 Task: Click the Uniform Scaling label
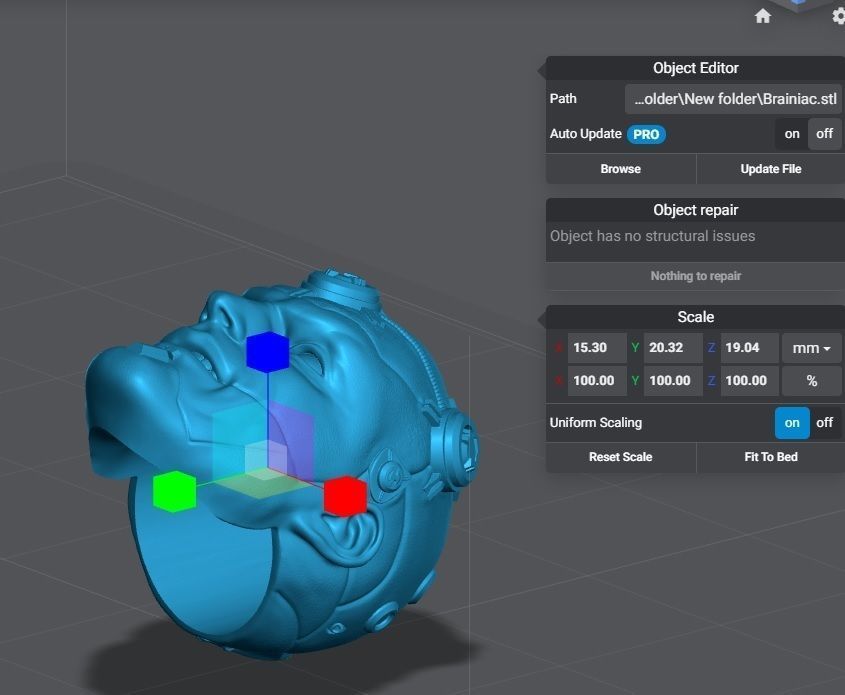(x=595, y=423)
